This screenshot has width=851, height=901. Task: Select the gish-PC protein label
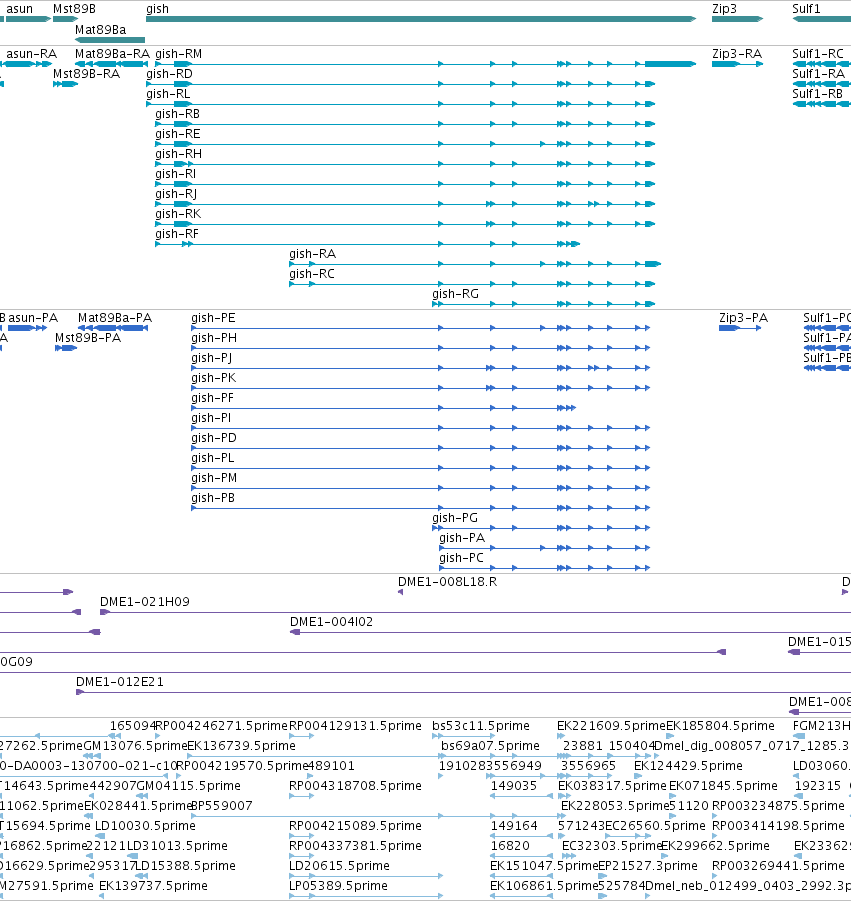tap(461, 558)
